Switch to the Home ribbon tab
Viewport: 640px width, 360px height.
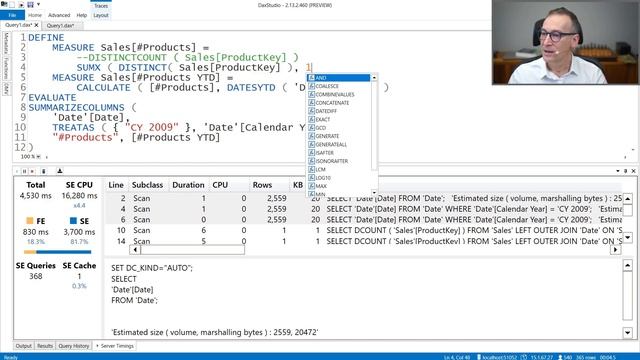[x=35, y=15]
